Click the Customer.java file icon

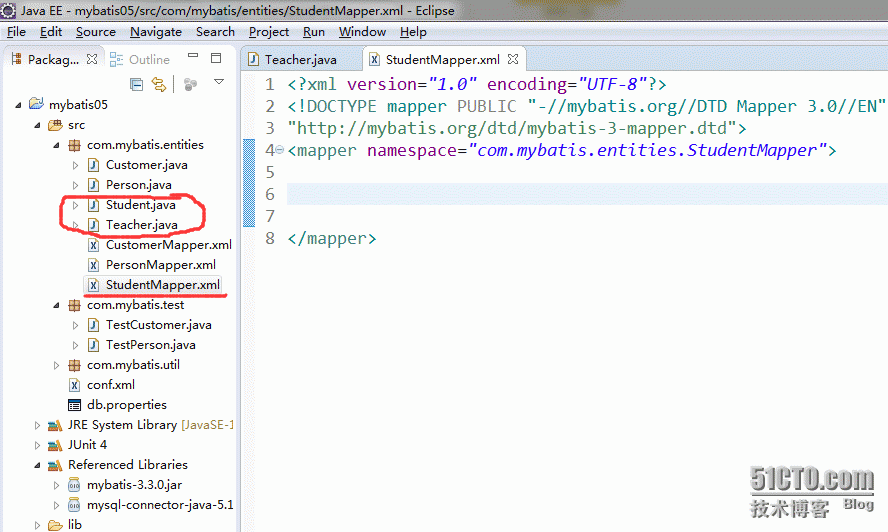pos(93,165)
